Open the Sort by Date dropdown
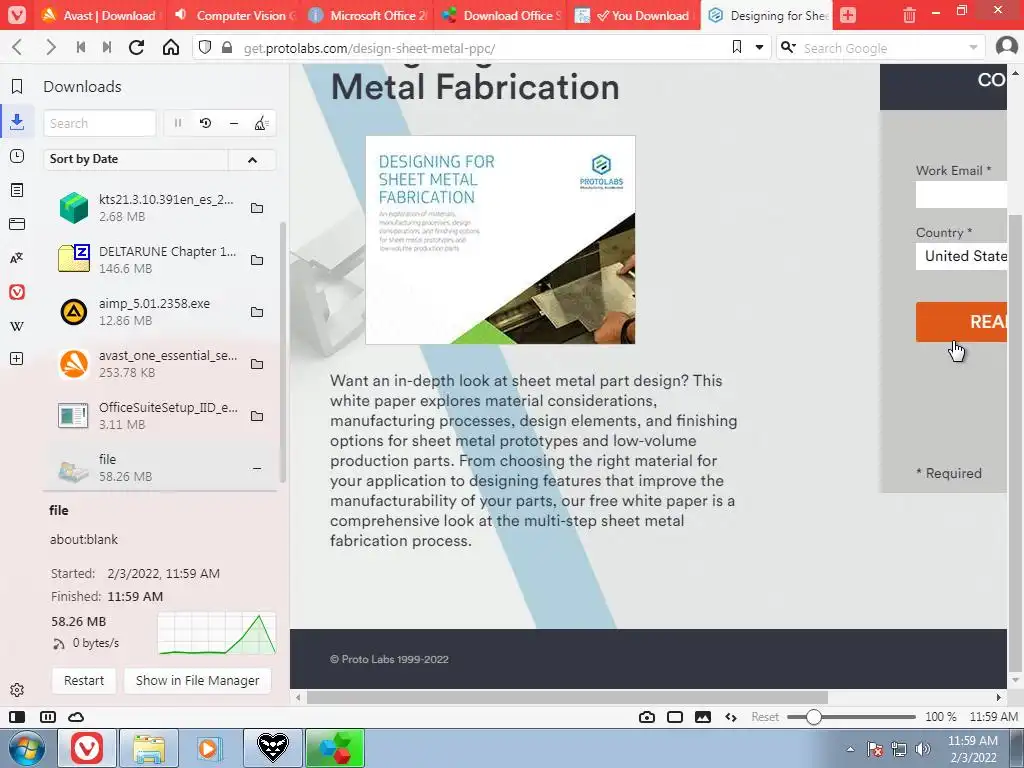The width and height of the screenshot is (1024, 768). [136, 159]
